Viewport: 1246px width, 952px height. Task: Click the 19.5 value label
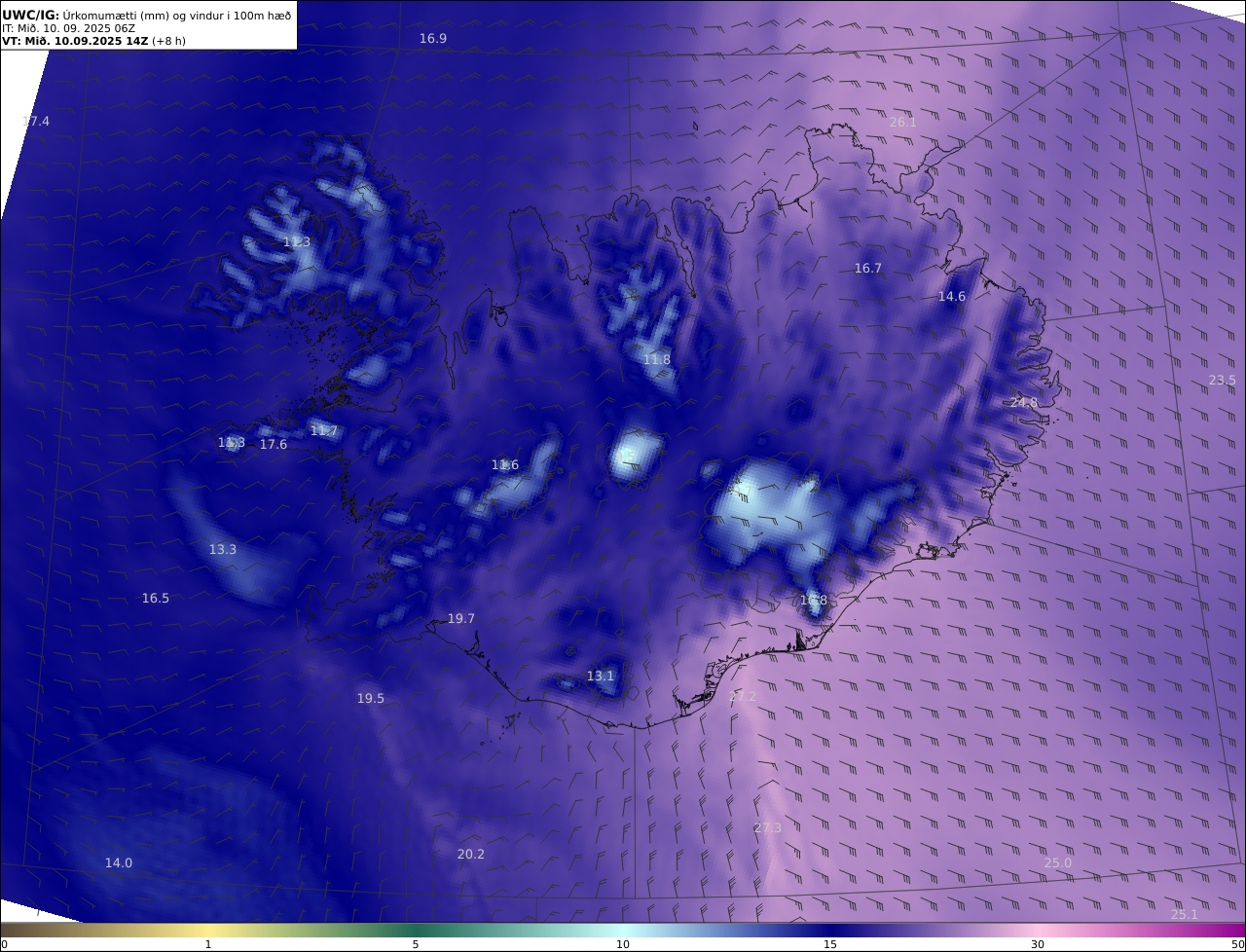[x=371, y=699]
